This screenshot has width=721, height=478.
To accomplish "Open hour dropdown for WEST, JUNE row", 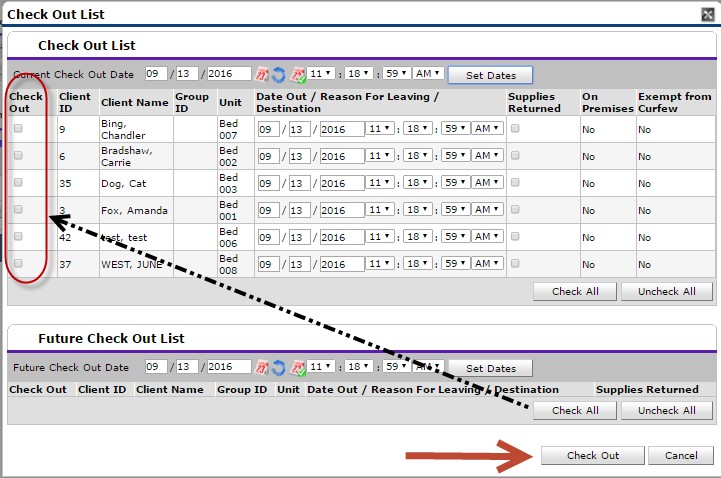I will (x=380, y=263).
